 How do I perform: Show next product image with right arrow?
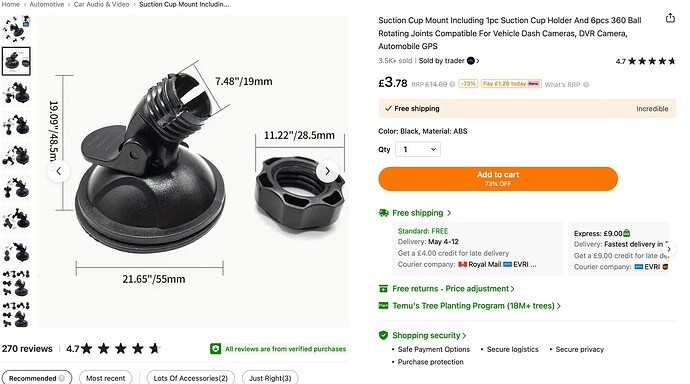click(327, 172)
